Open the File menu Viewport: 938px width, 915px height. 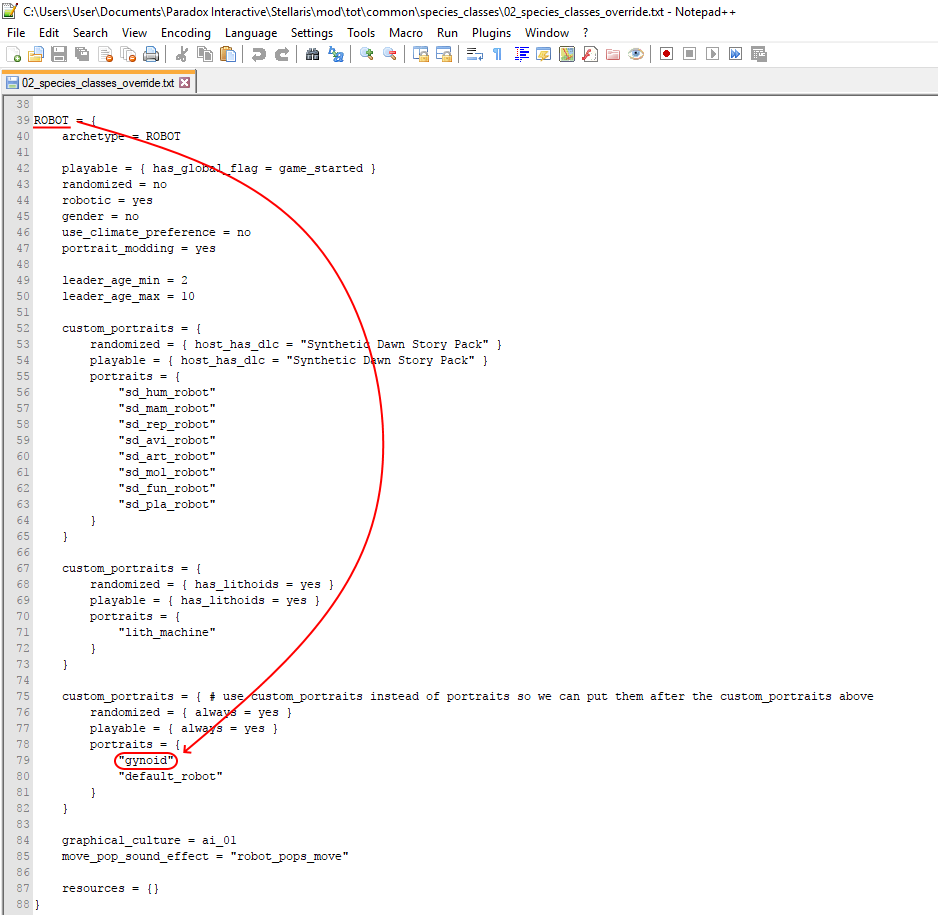pyautogui.click(x=16, y=33)
